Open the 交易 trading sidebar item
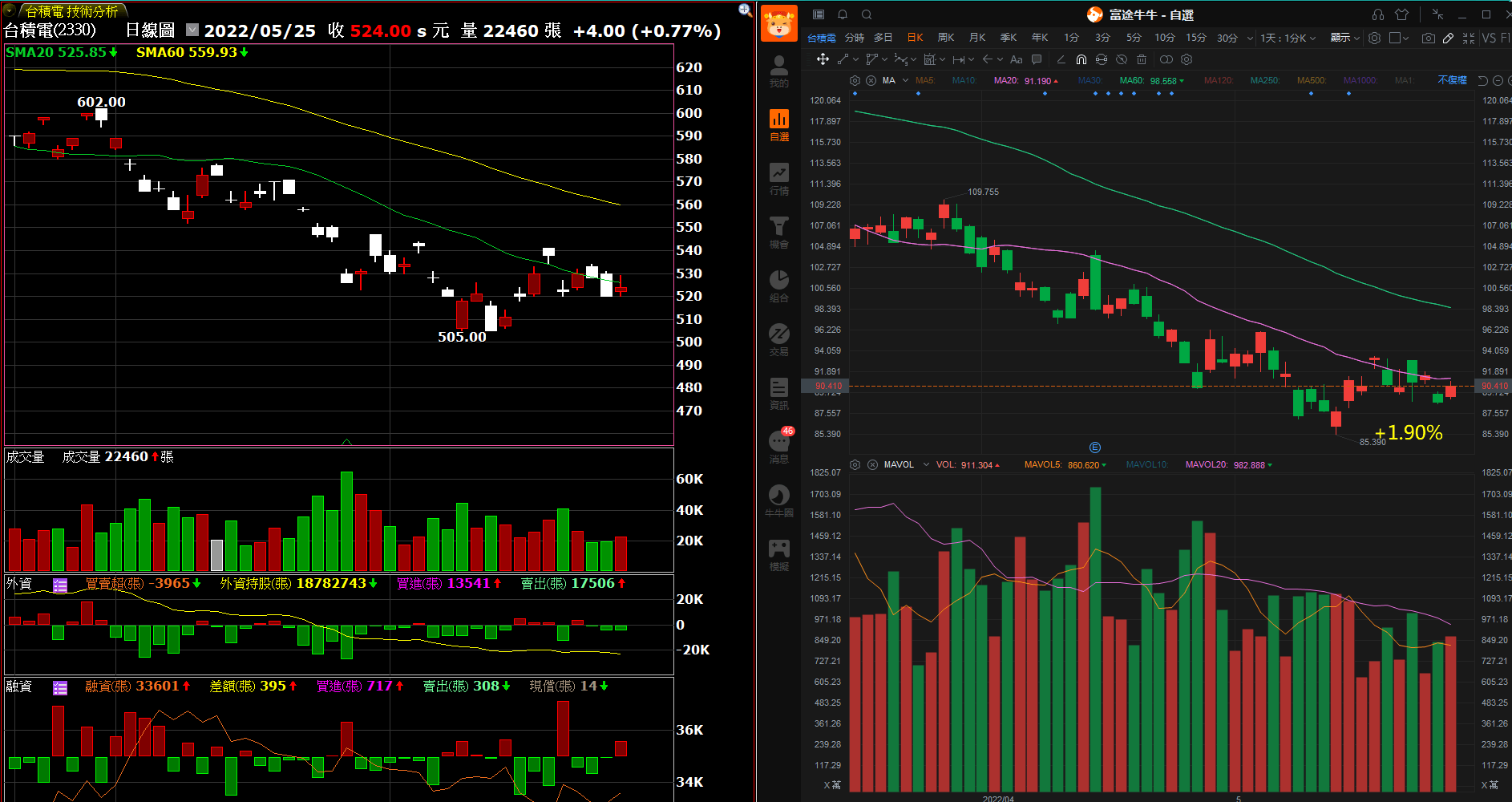 click(x=778, y=340)
